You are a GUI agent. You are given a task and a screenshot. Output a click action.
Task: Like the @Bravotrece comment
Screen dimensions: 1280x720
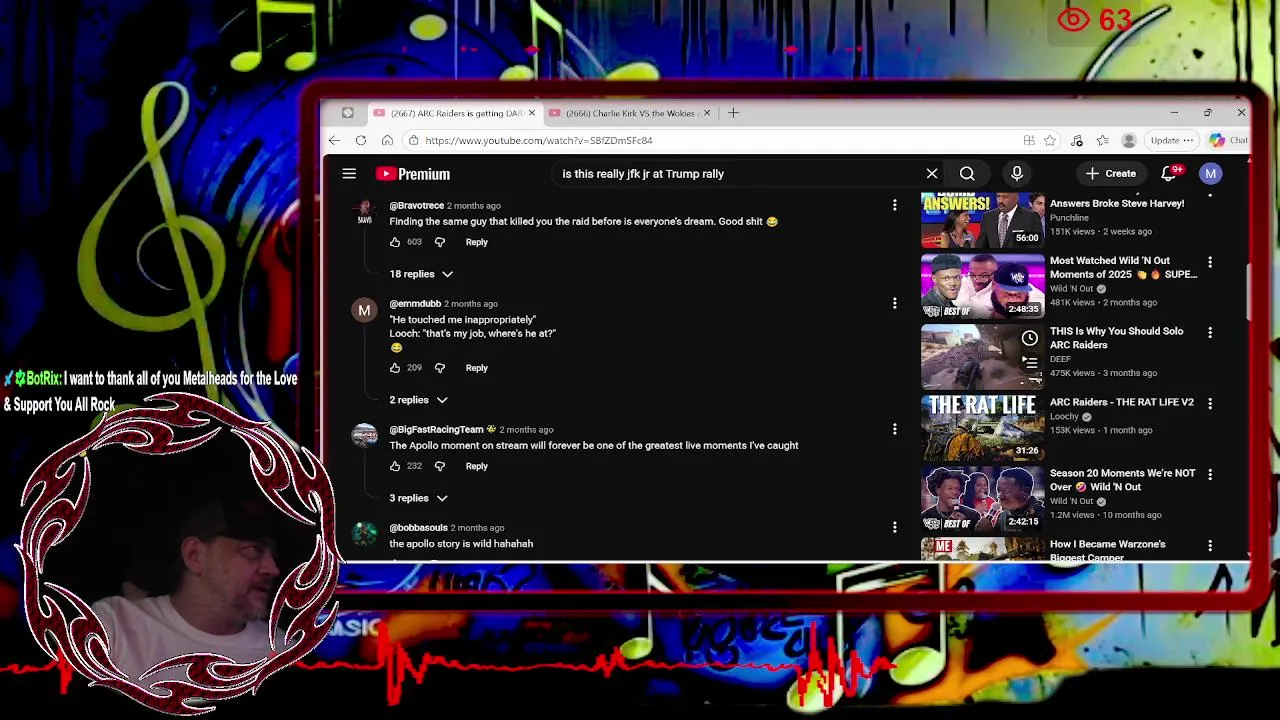coord(395,242)
